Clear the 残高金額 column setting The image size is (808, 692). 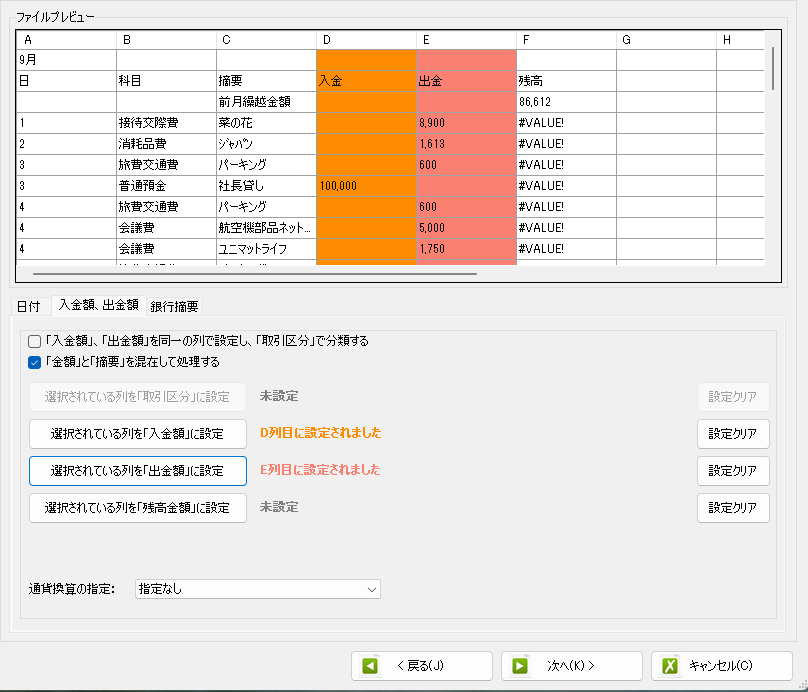[733, 508]
